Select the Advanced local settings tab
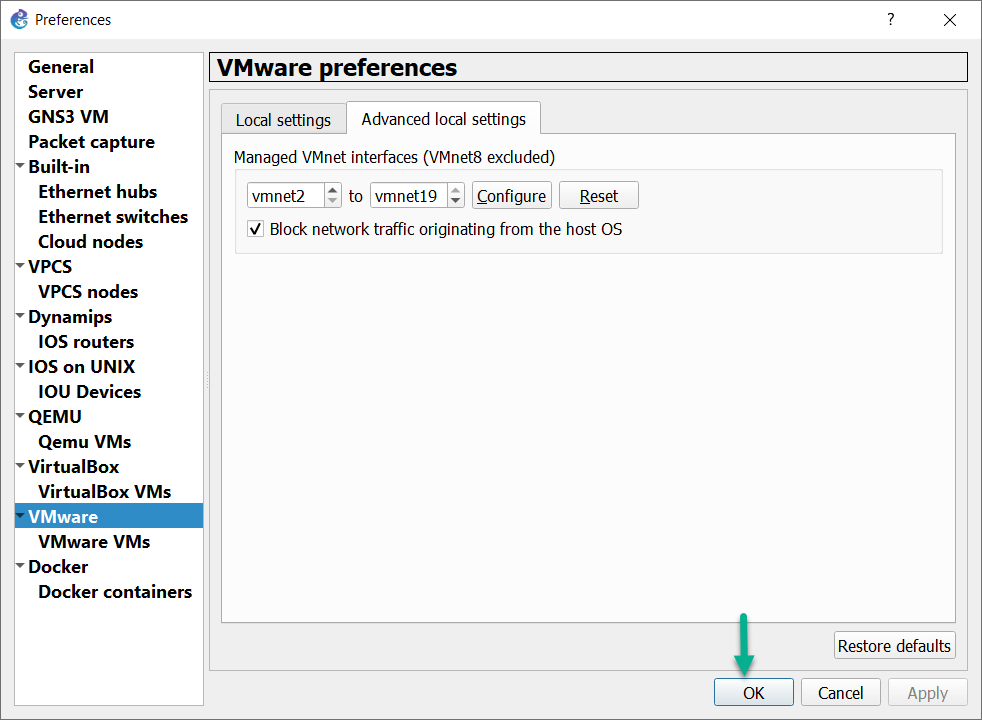The image size is (982, 720). 443,118
